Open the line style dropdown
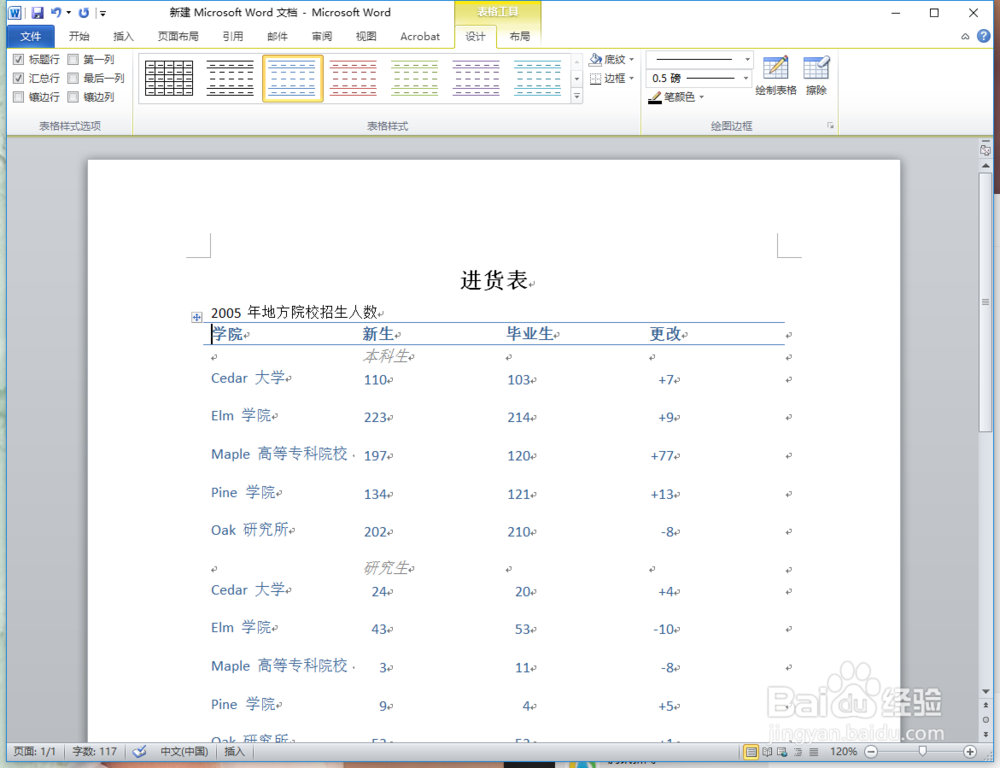This screenshot has height=768, width=1000. coord(698,58)
